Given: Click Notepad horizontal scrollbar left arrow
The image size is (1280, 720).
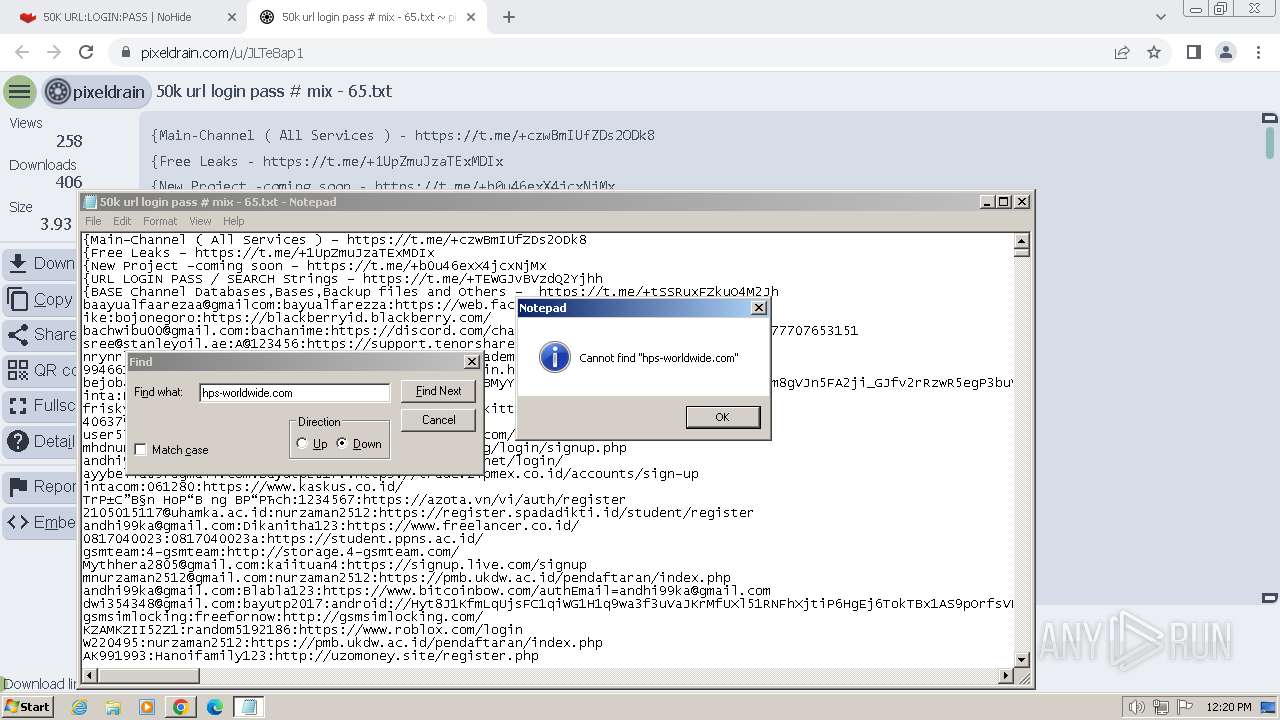Looking at the screenshot, I should coord(89,677).
